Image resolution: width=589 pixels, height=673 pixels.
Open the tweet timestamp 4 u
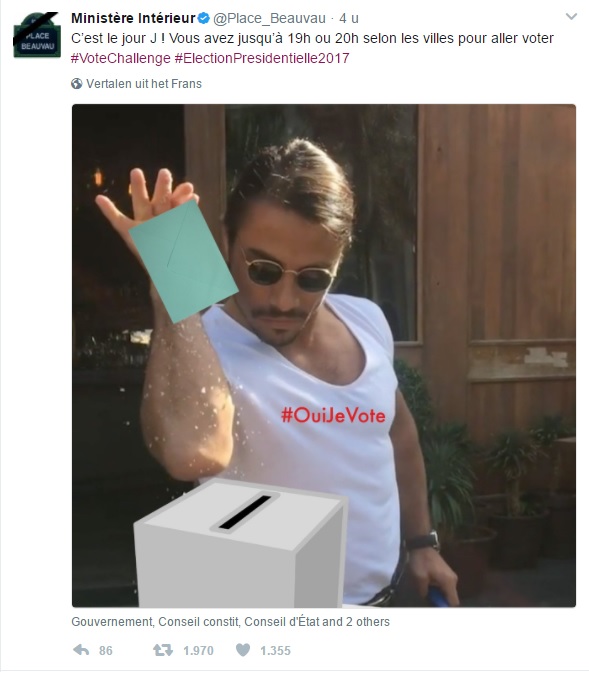pyautogui.click(x=349, y=18)
